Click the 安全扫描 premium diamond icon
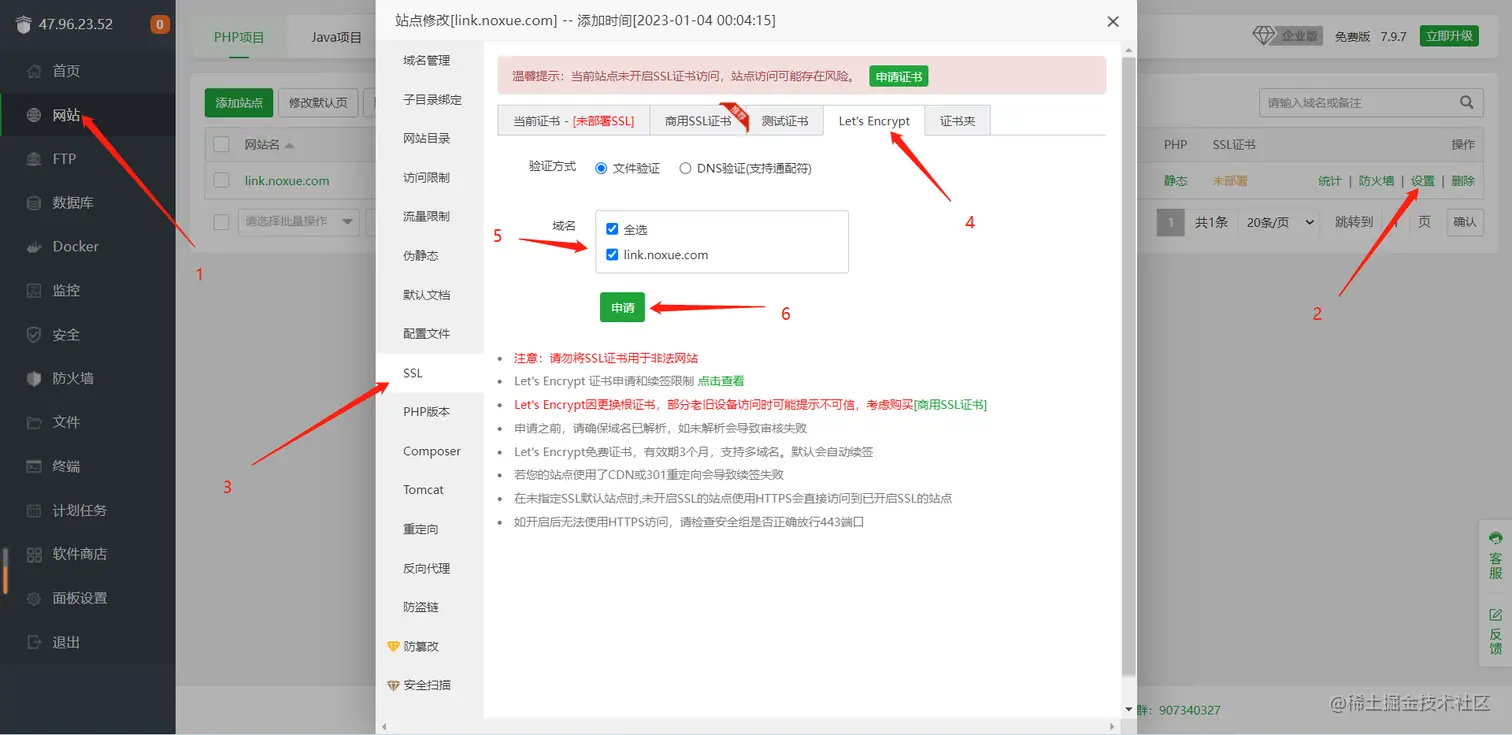Image resolution: width=1512 pixels, height=735 pixels. (393, 686)
